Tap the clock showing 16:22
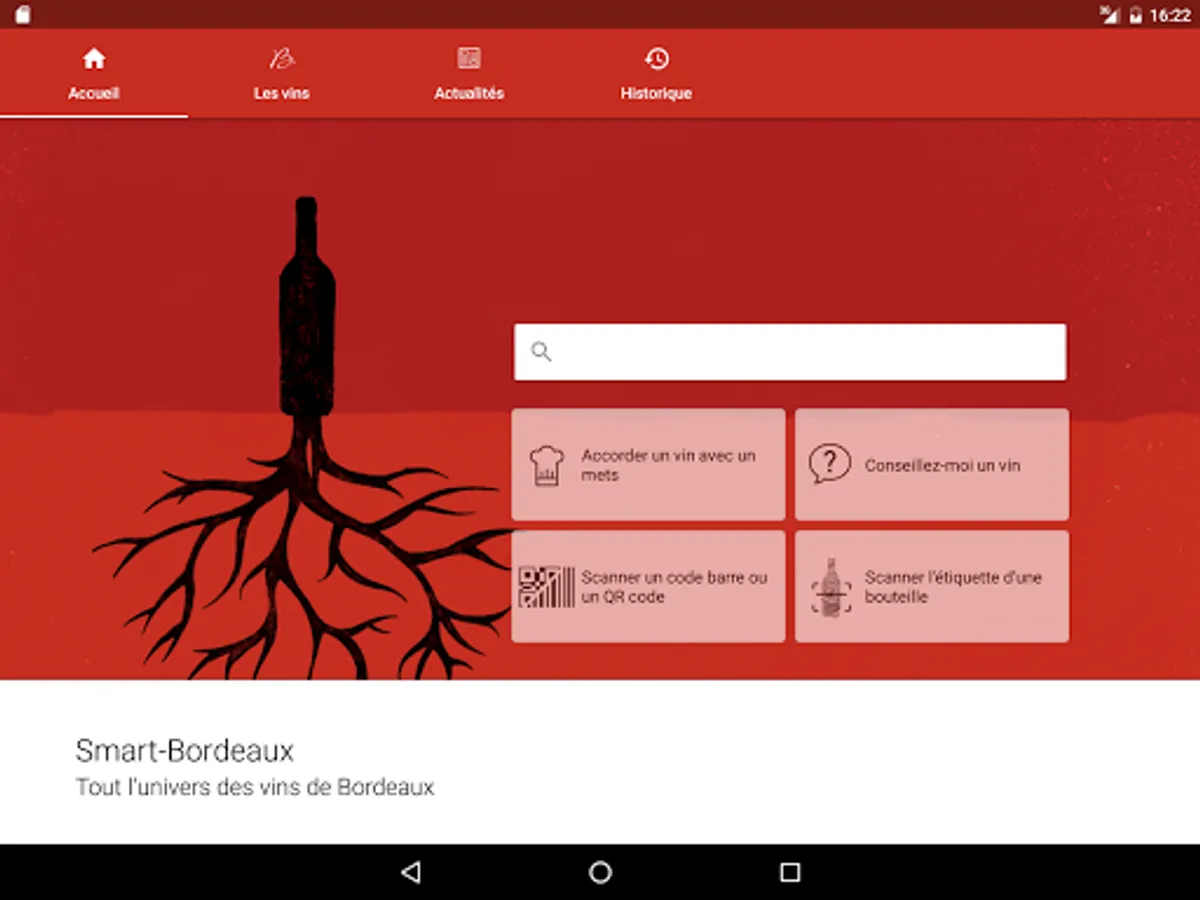This screenshot has height=900, width=1200. [1170, 15]
